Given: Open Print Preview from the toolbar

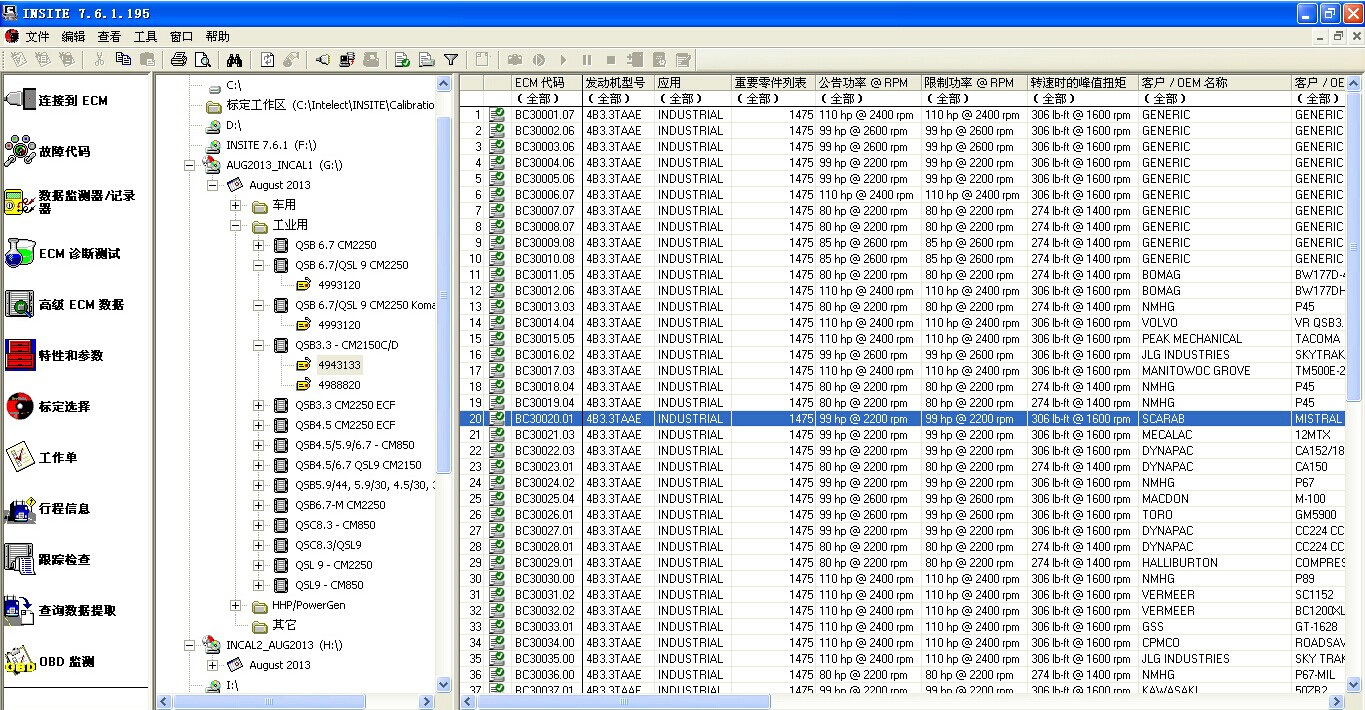Looking at the screenshot, I should click(x=203, y=60).
